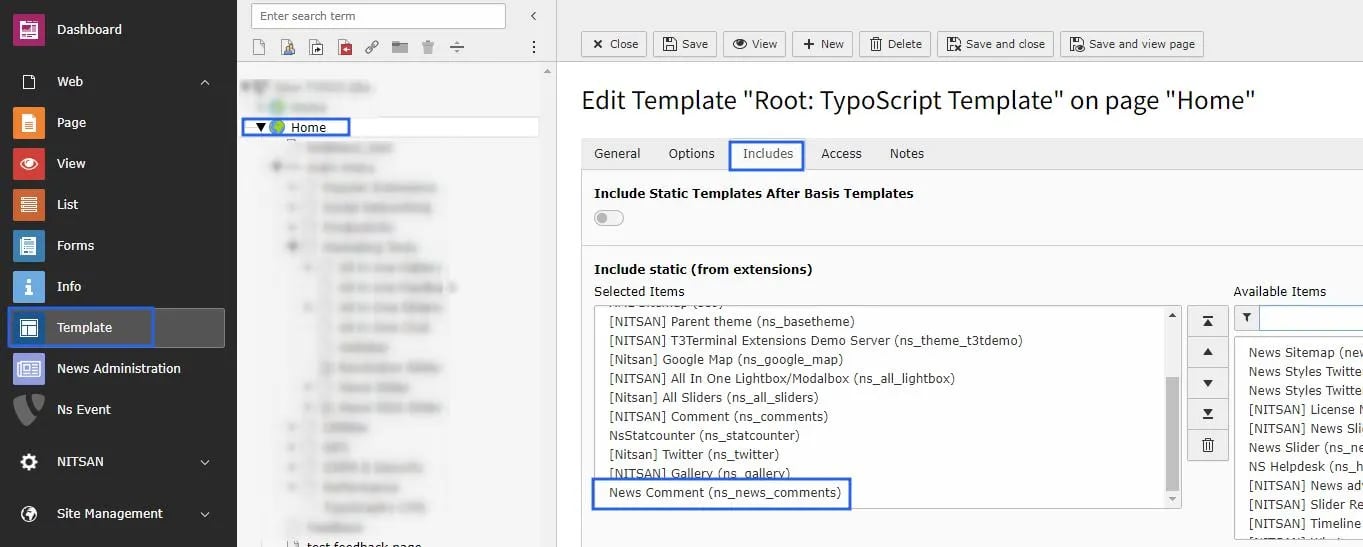Select [NITSAN] T3Terminal Extensions Demo Server item
Image resolution: width=1363 pixels, height=547 pixels.
pos(815,341)
